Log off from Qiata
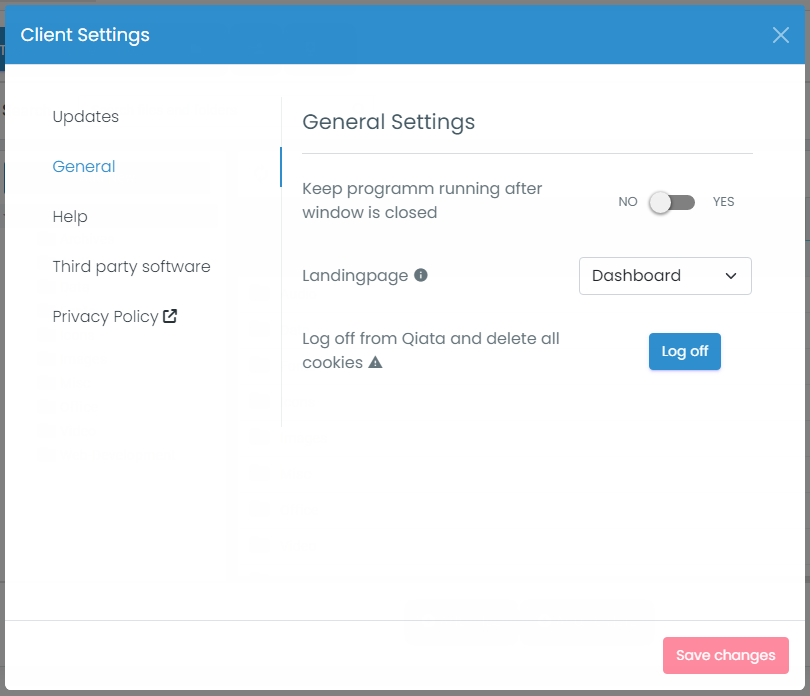810x696 pixels. tap(684, 351)
